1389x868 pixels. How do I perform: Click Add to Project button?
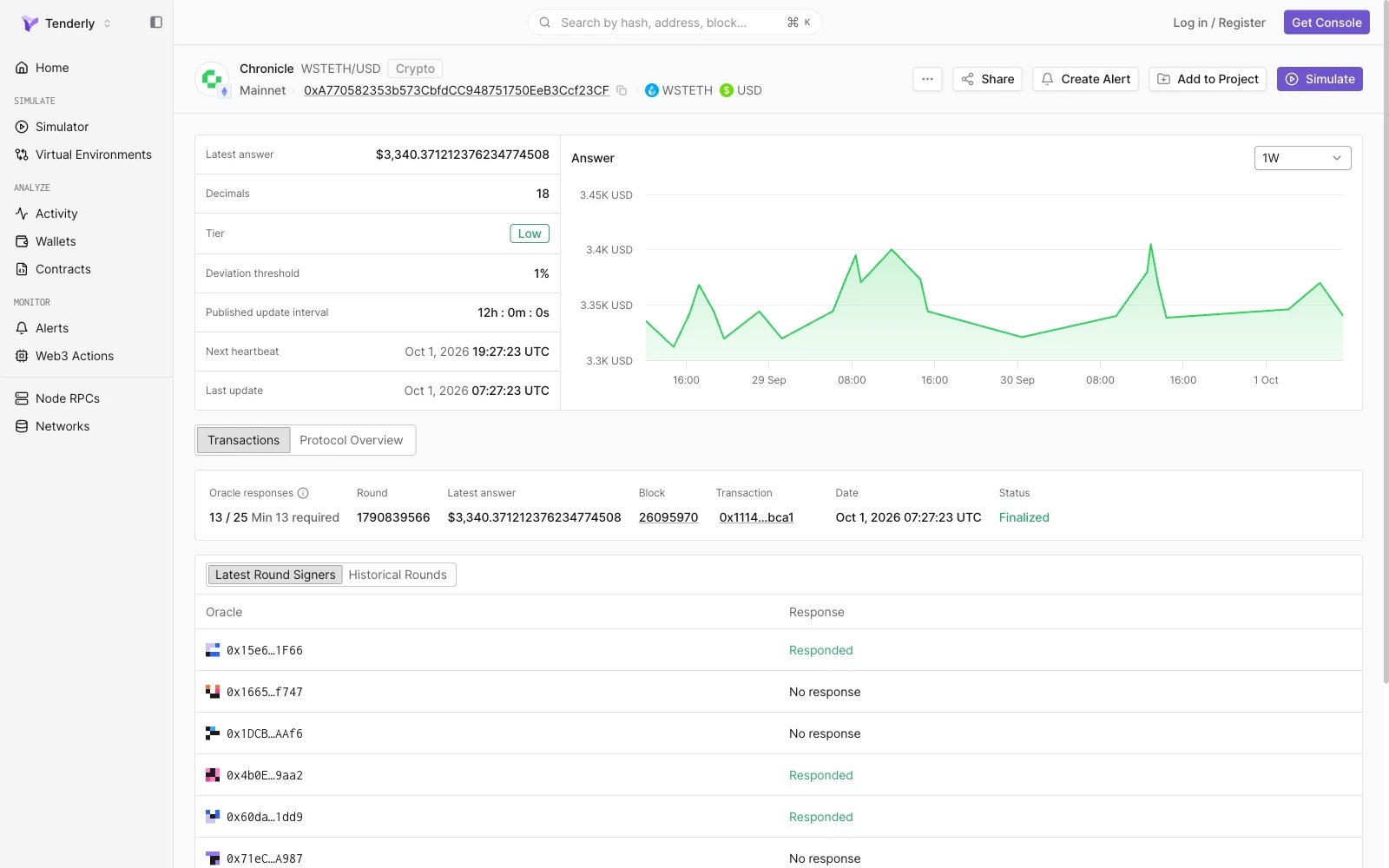point(1208,79)
